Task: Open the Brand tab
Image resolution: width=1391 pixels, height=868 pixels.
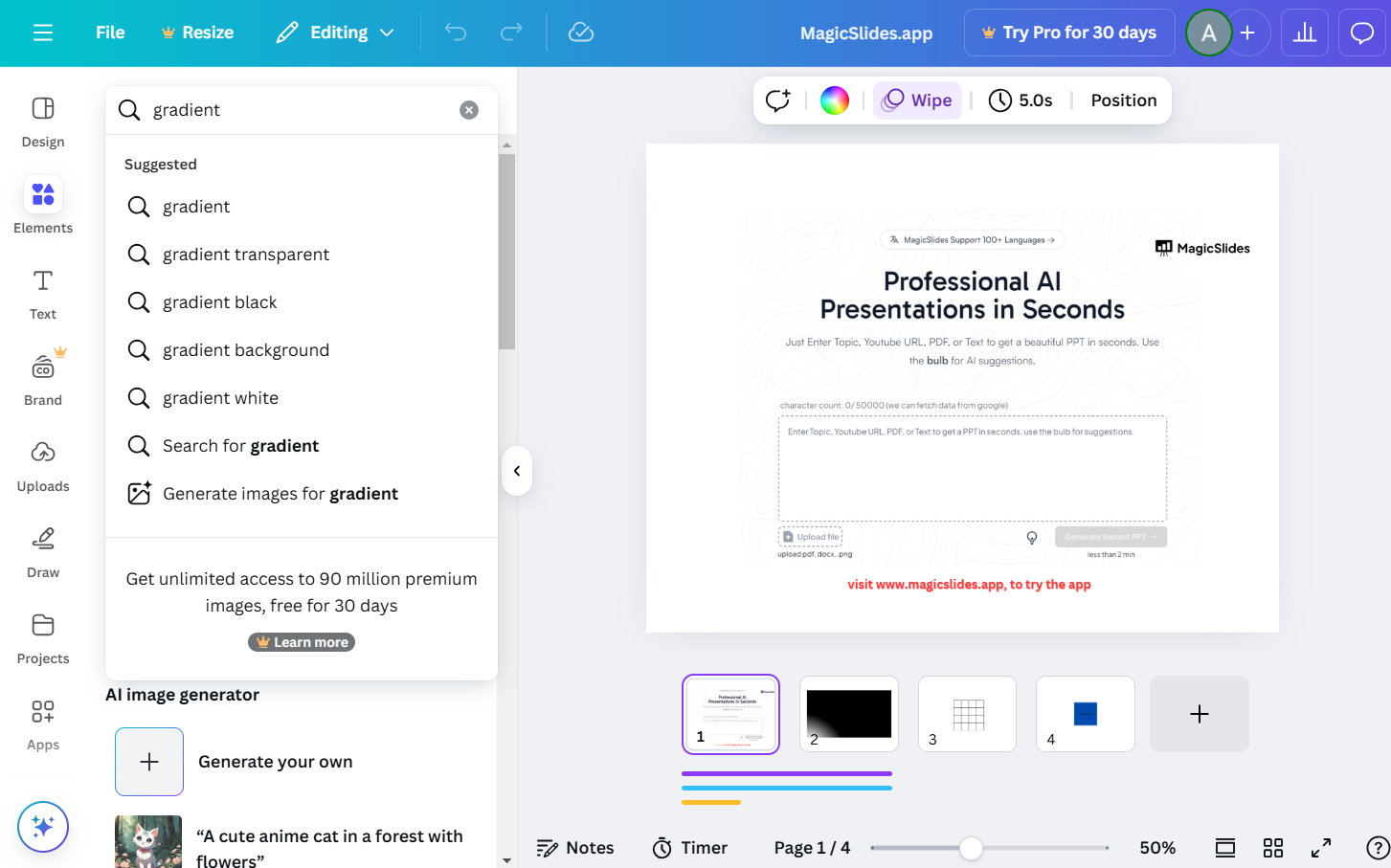Action: [x=43, y=379]
